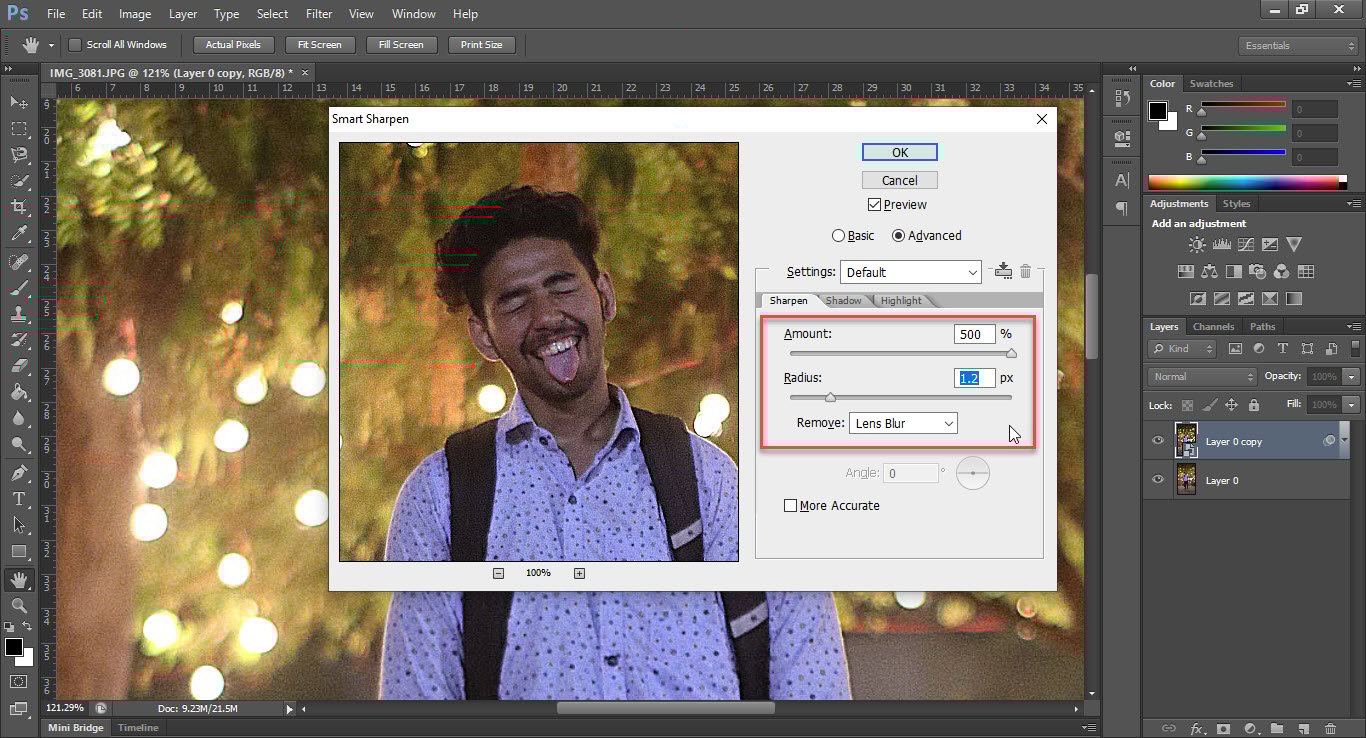1366x738 pixels.
Task: Switch to the Channels tab
Action: (1213, 327)
